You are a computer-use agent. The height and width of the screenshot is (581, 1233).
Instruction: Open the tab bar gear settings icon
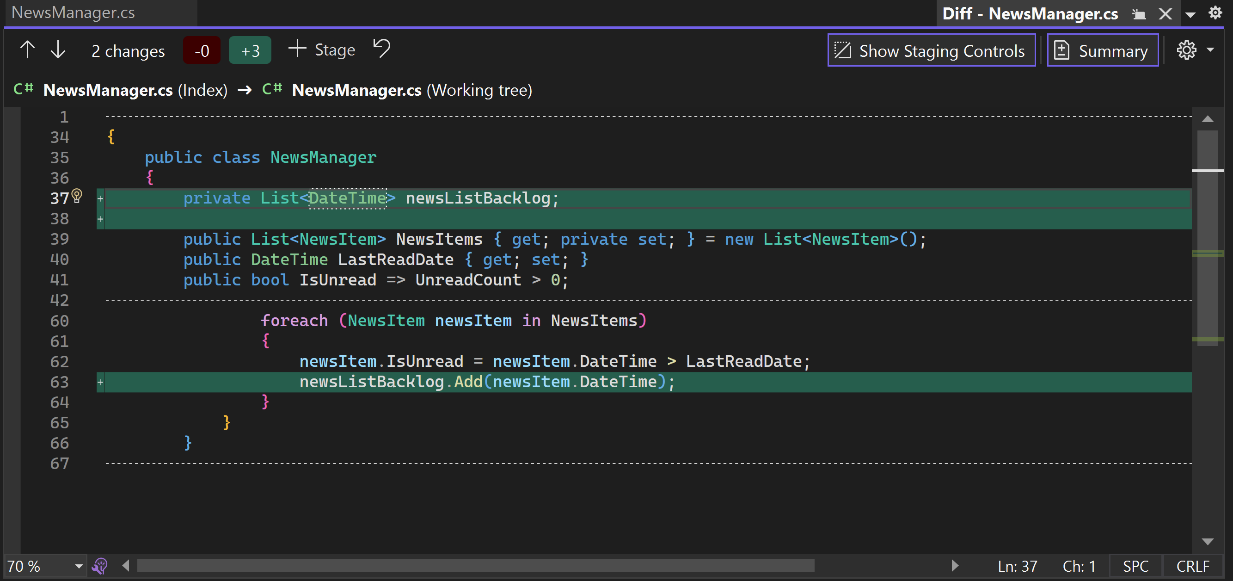1215,14
